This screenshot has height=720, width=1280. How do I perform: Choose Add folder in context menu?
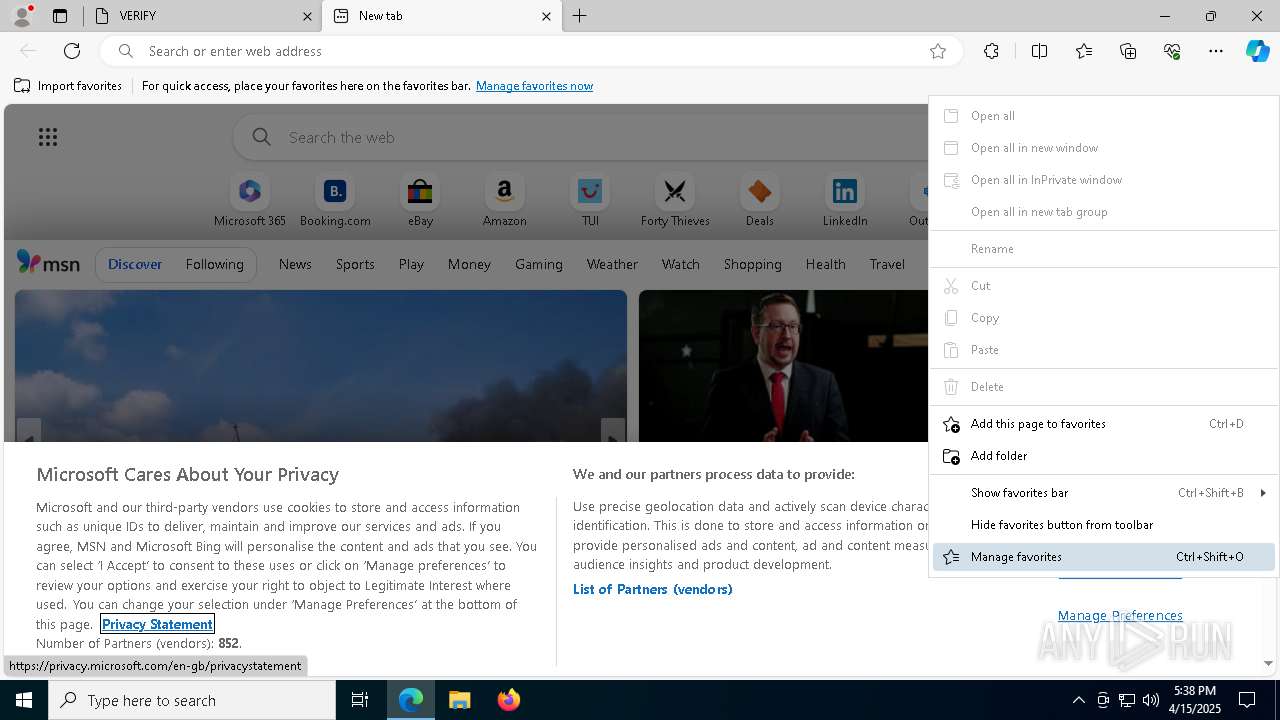1104,456
